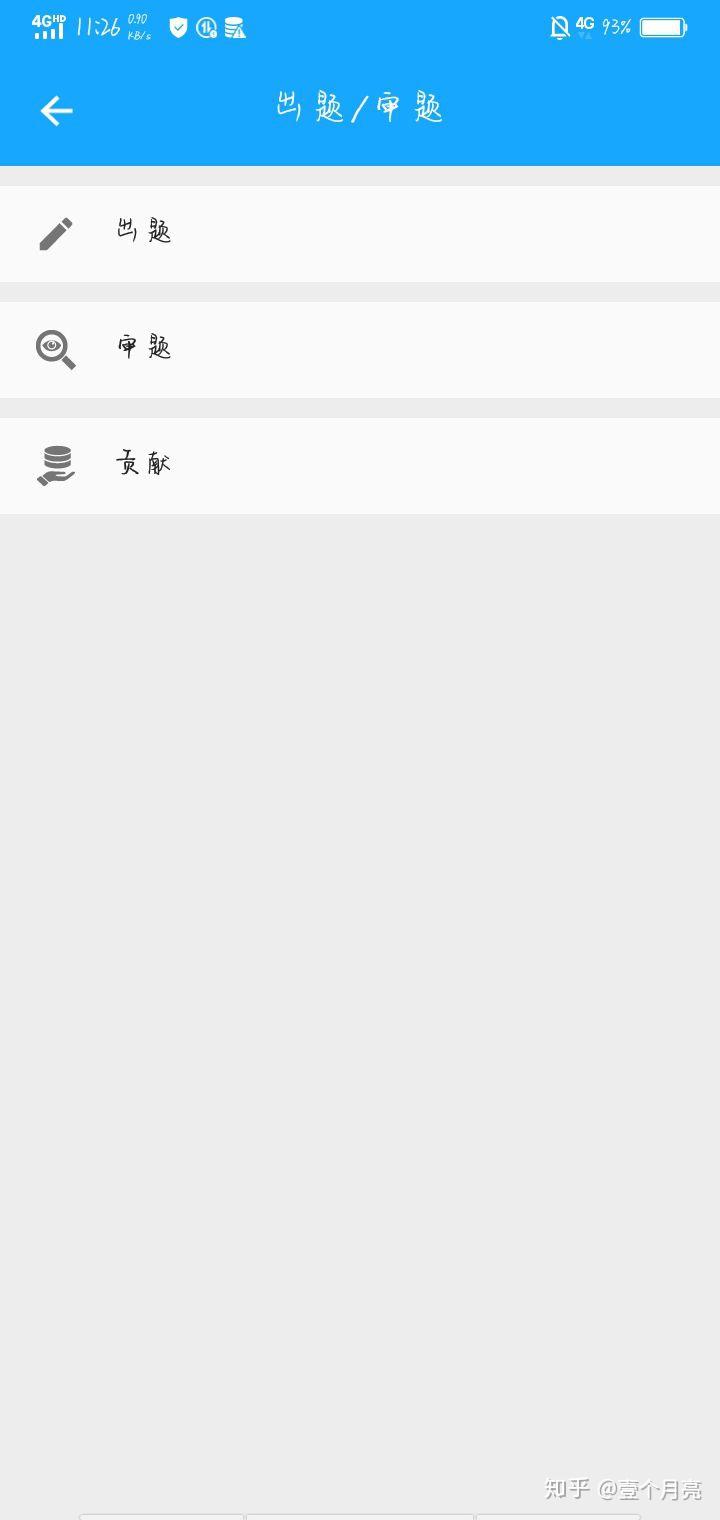The height and width of the screenshot is (1520, 720).
Task: Tap the empty gray area below 贡献 row
Action: (360, 990)
